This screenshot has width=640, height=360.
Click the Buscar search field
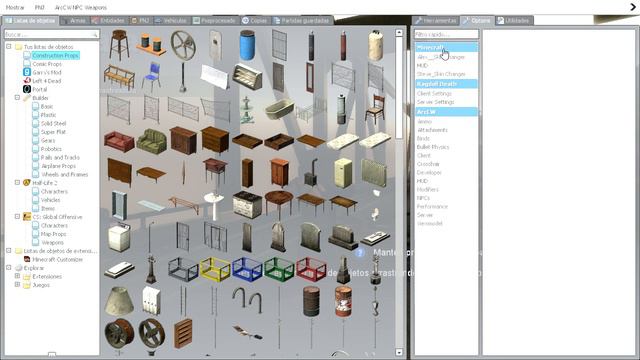point(51,34)
